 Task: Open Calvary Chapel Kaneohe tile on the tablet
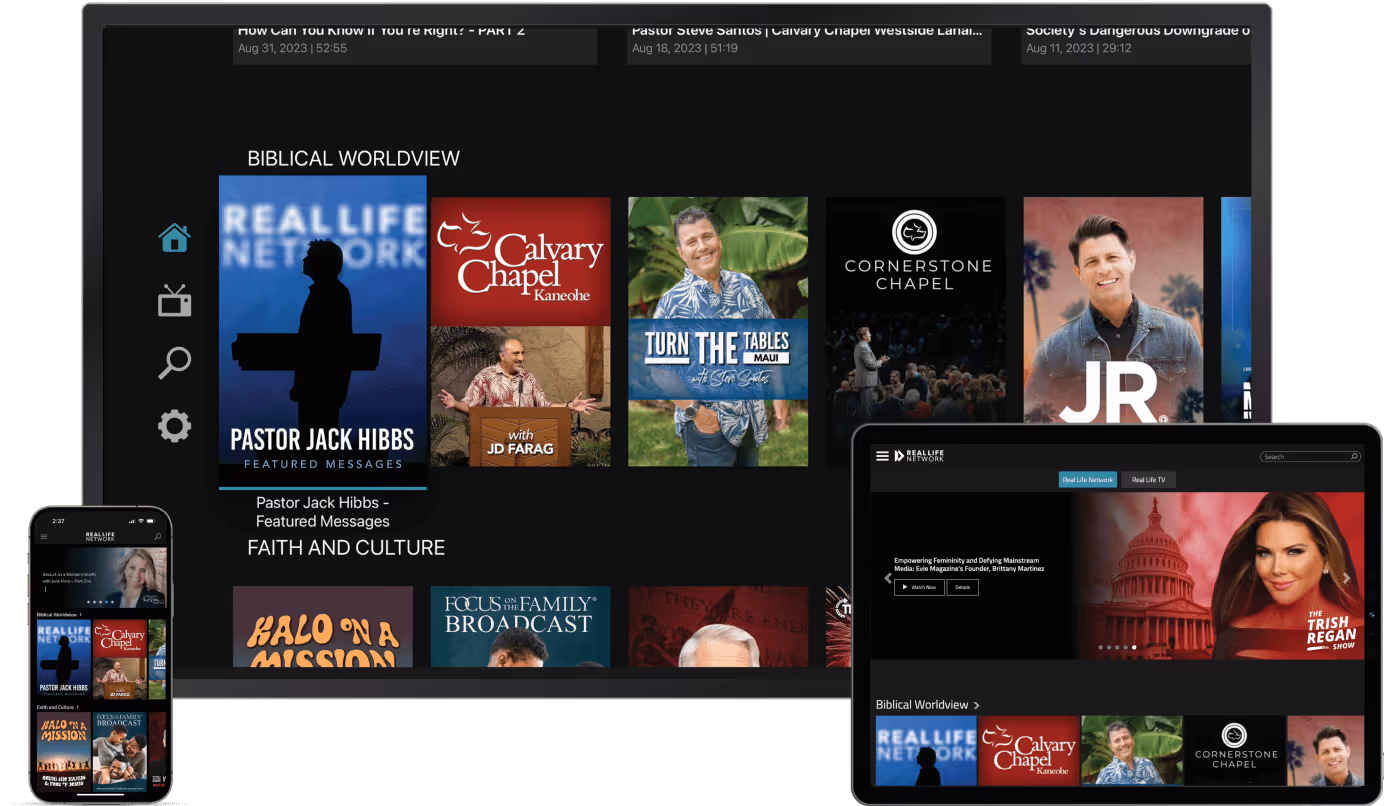coord(1029,750)
